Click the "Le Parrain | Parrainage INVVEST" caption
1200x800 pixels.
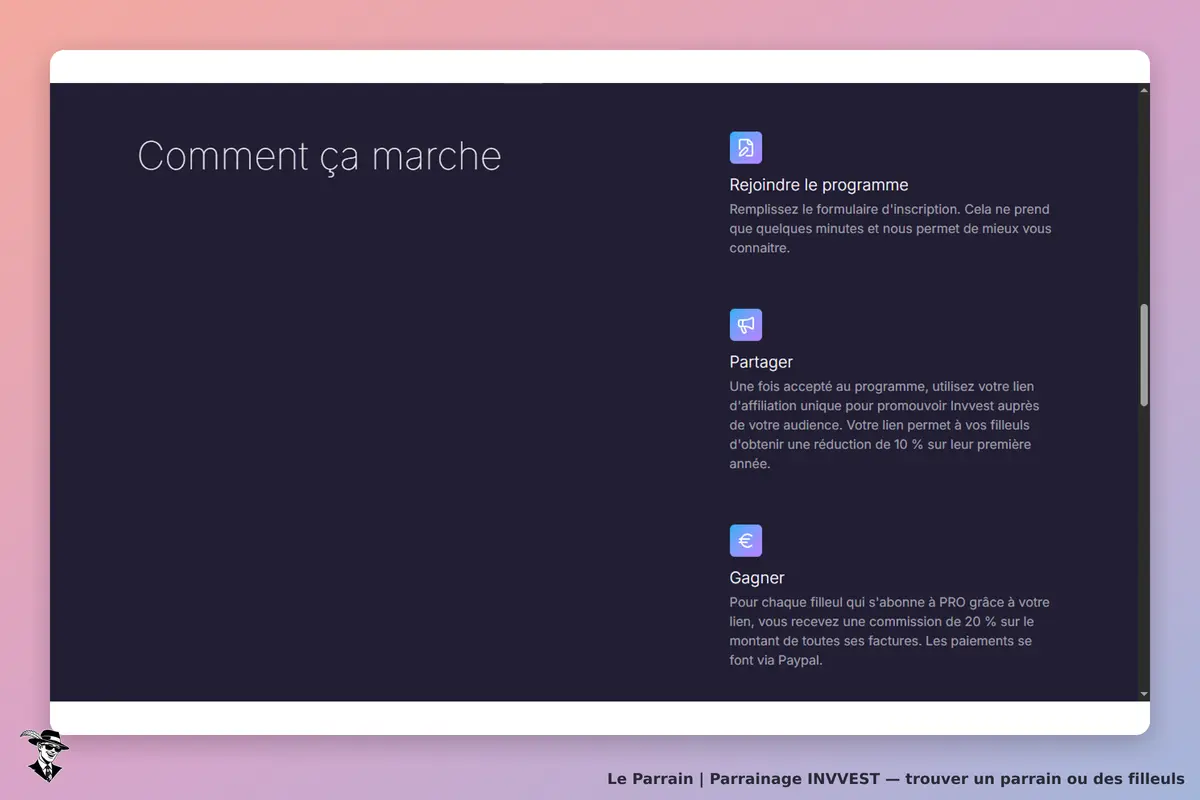coord(896,778)
